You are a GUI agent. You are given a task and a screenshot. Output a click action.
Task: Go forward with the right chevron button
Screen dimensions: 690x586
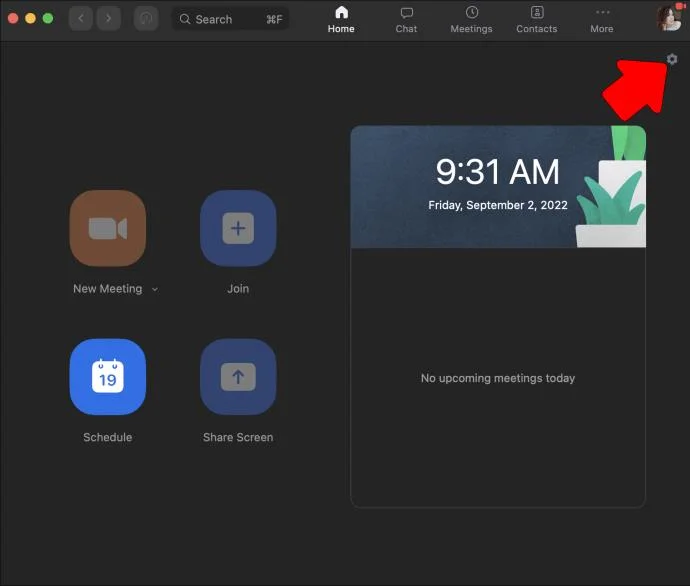coord(109,18)
